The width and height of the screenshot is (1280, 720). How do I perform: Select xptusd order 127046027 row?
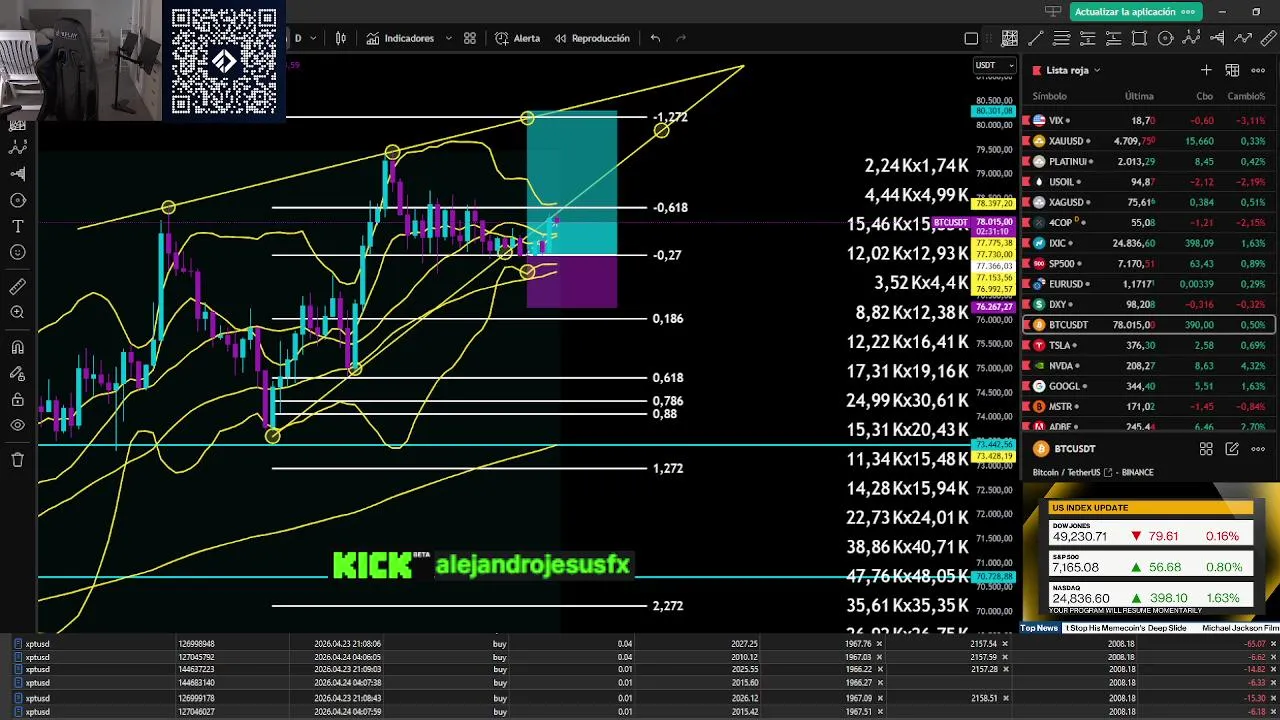640,711
